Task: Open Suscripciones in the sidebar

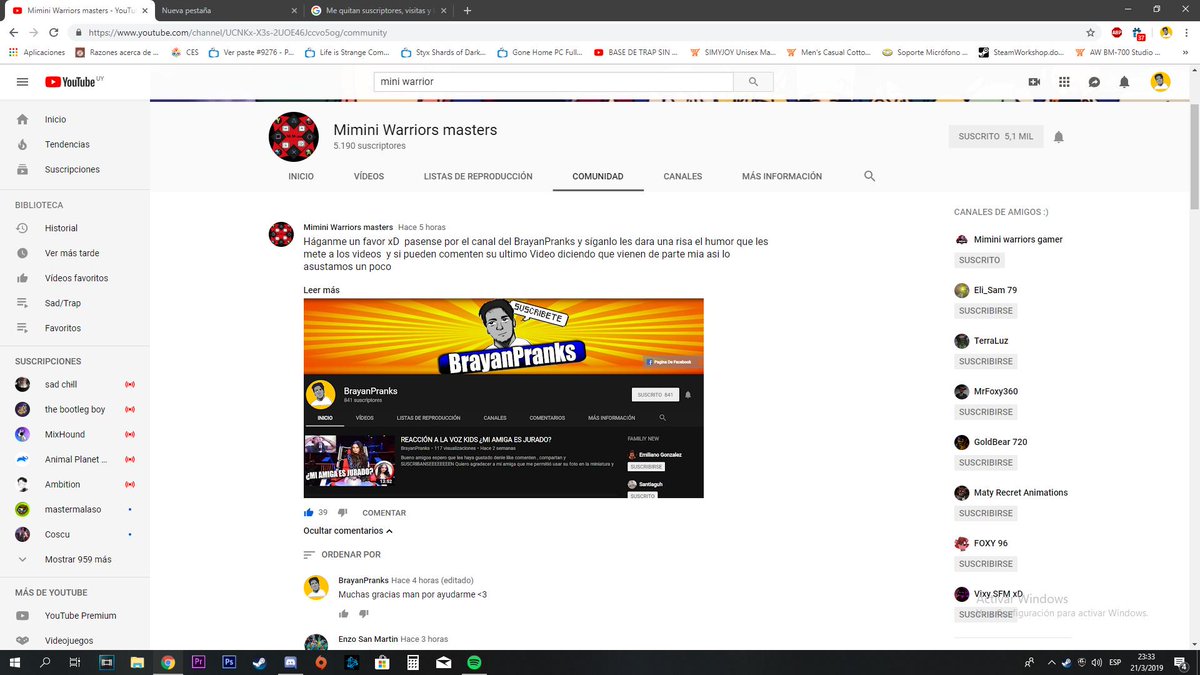Action: pos(75,169)
